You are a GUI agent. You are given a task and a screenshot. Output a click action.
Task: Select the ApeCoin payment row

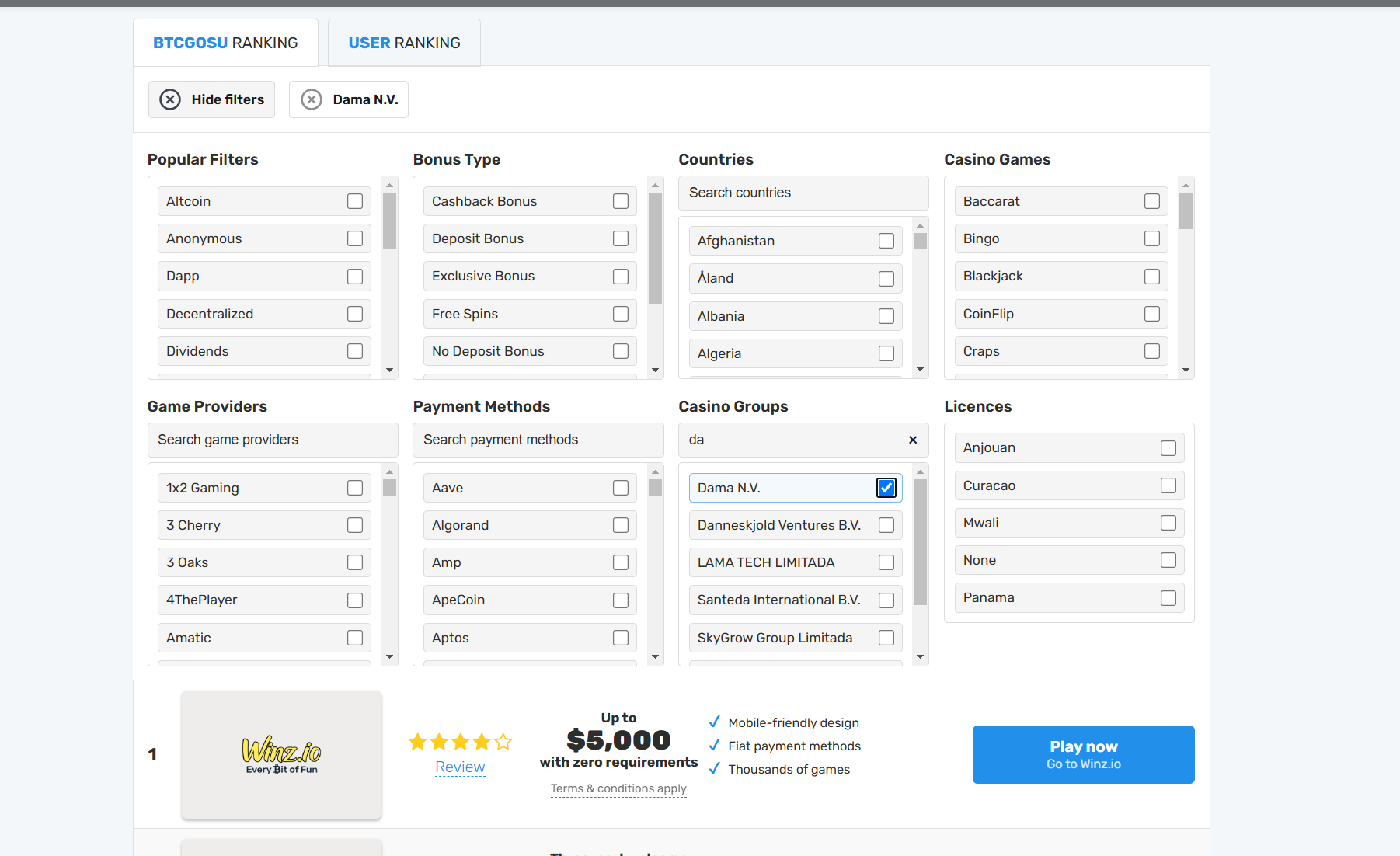pyautogui.click(x=530, y=600)
